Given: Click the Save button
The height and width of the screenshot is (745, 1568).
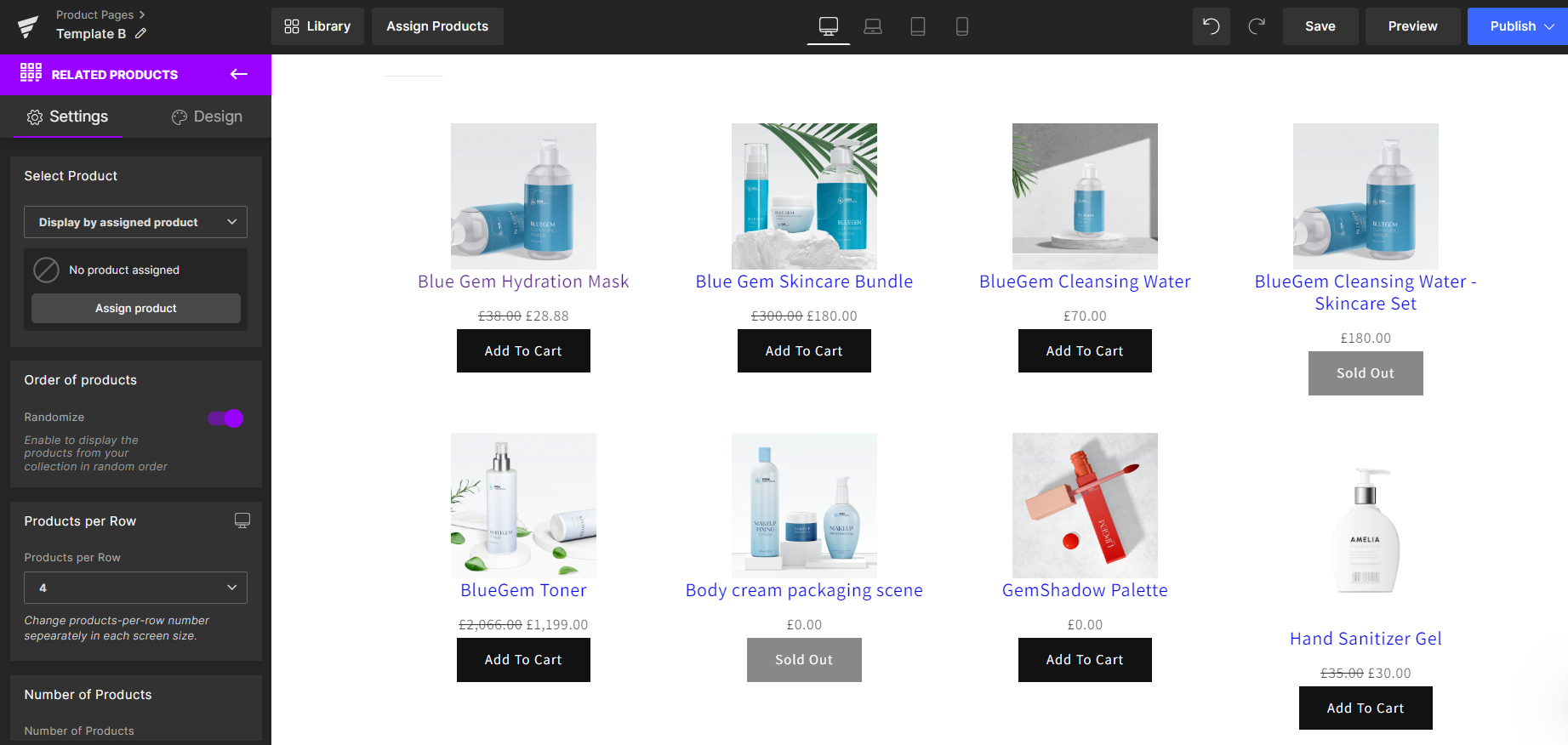Looking at the screenshot, I should (x=1320, y=26).
